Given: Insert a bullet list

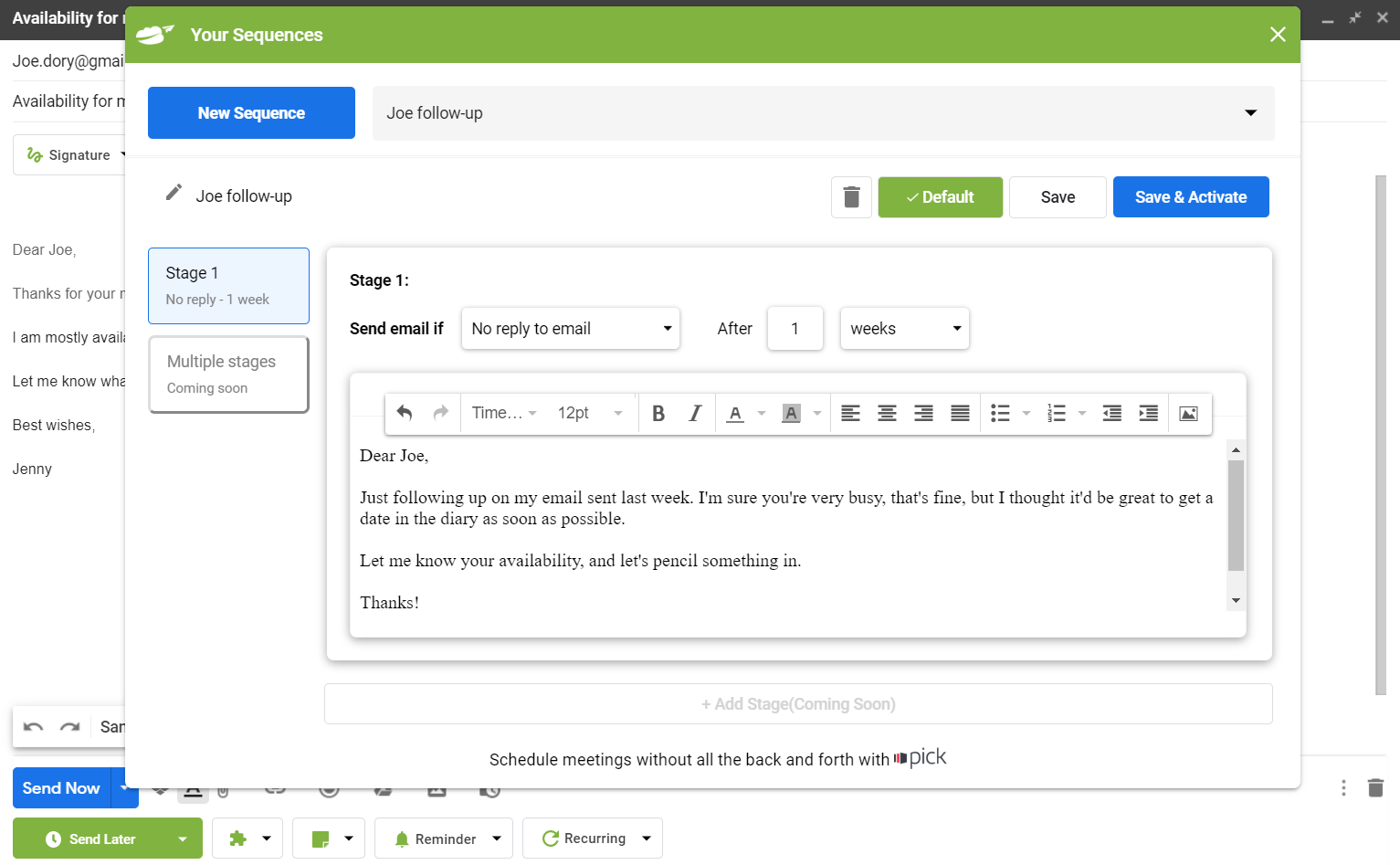Looking at the screenshot, I should [1000, 414].
